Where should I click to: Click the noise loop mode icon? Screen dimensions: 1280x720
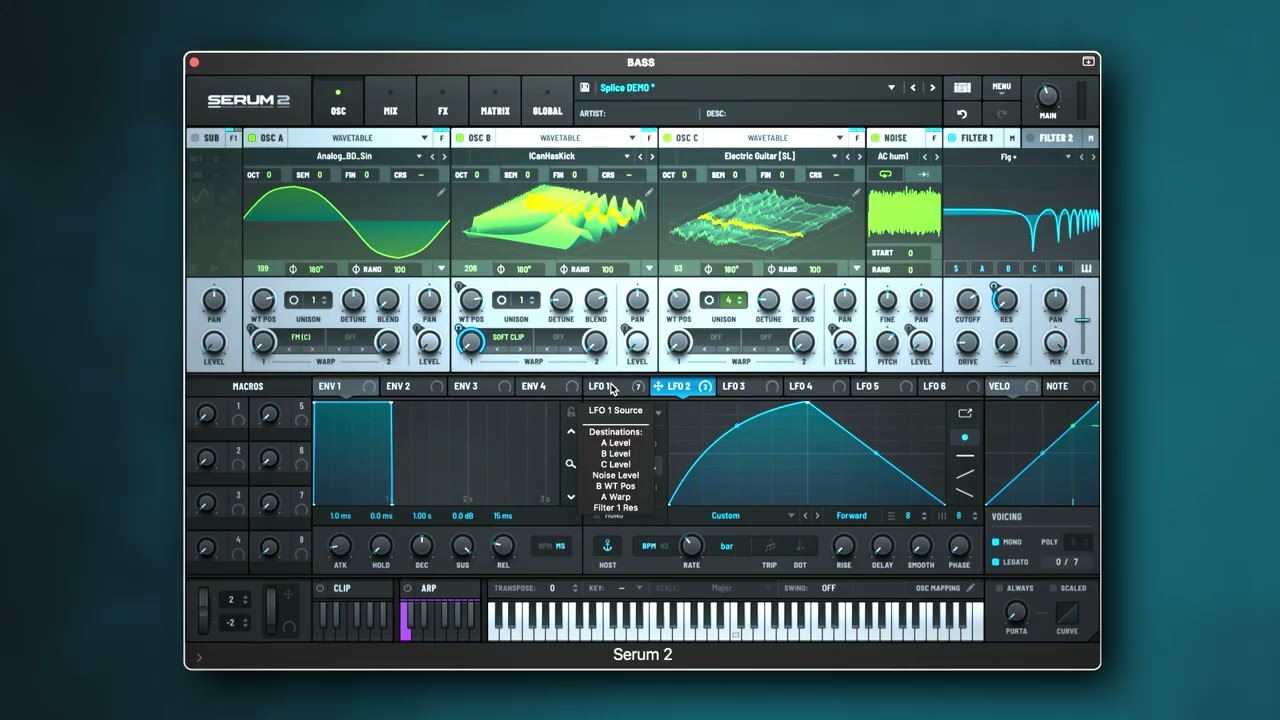click(x=885, y=175)
